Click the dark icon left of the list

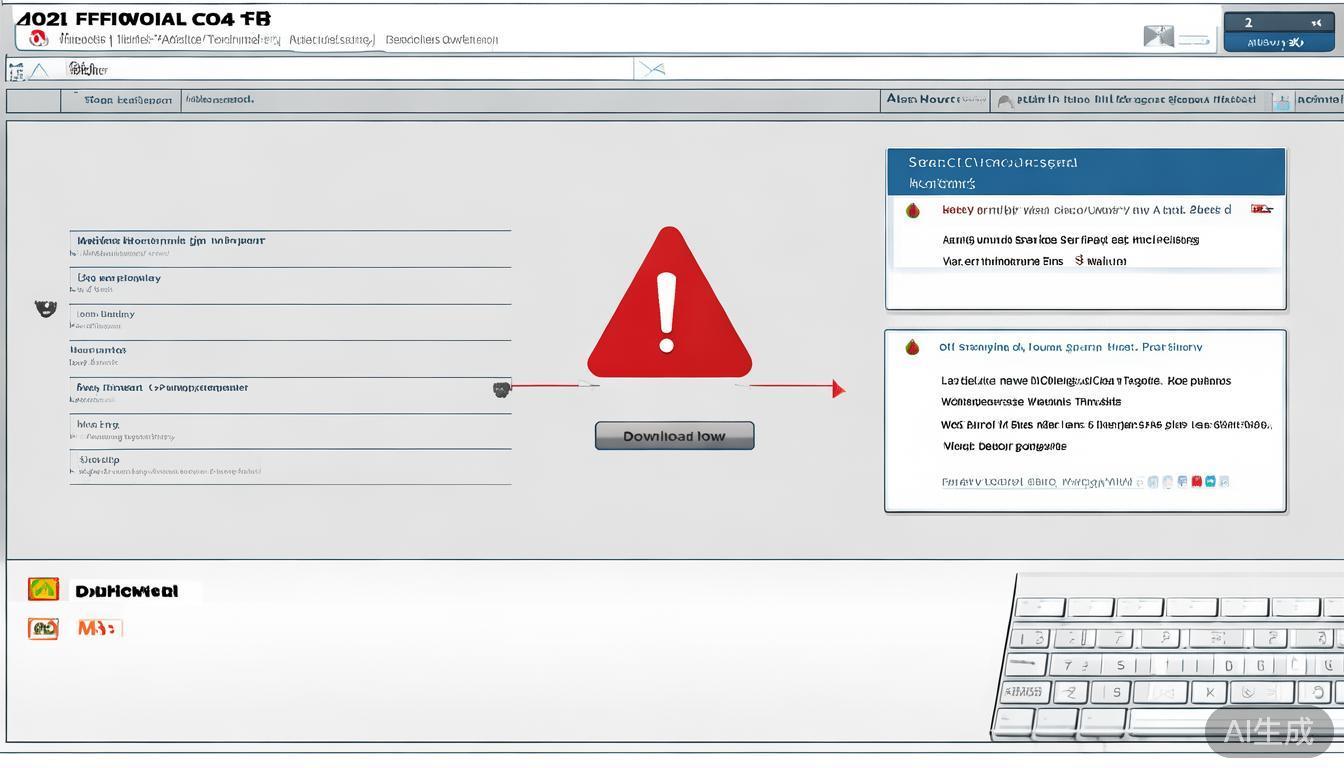click(46, 308)
